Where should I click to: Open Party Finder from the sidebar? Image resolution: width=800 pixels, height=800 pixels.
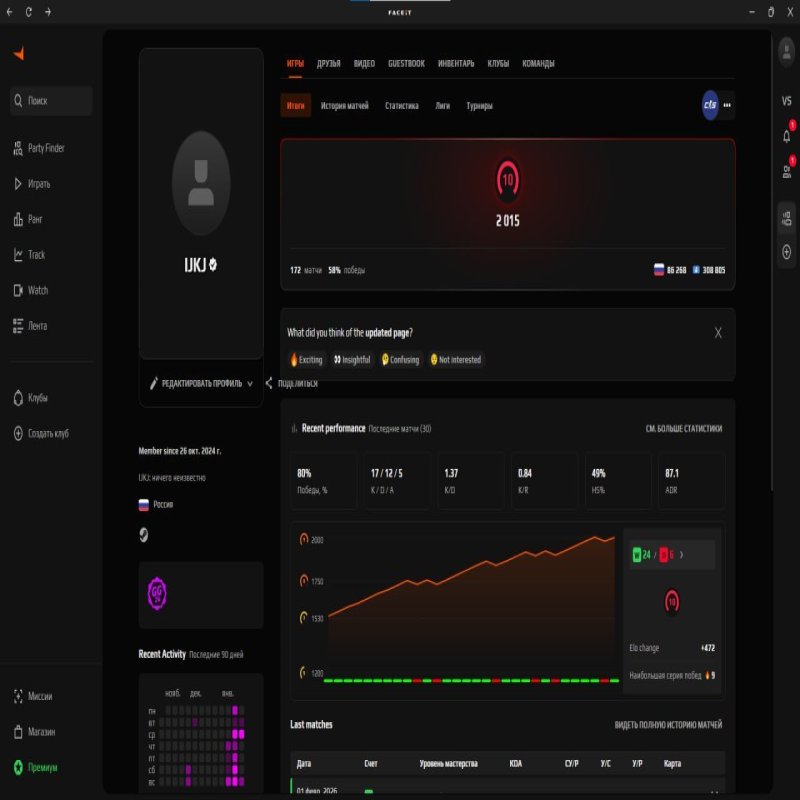(45, 146)
